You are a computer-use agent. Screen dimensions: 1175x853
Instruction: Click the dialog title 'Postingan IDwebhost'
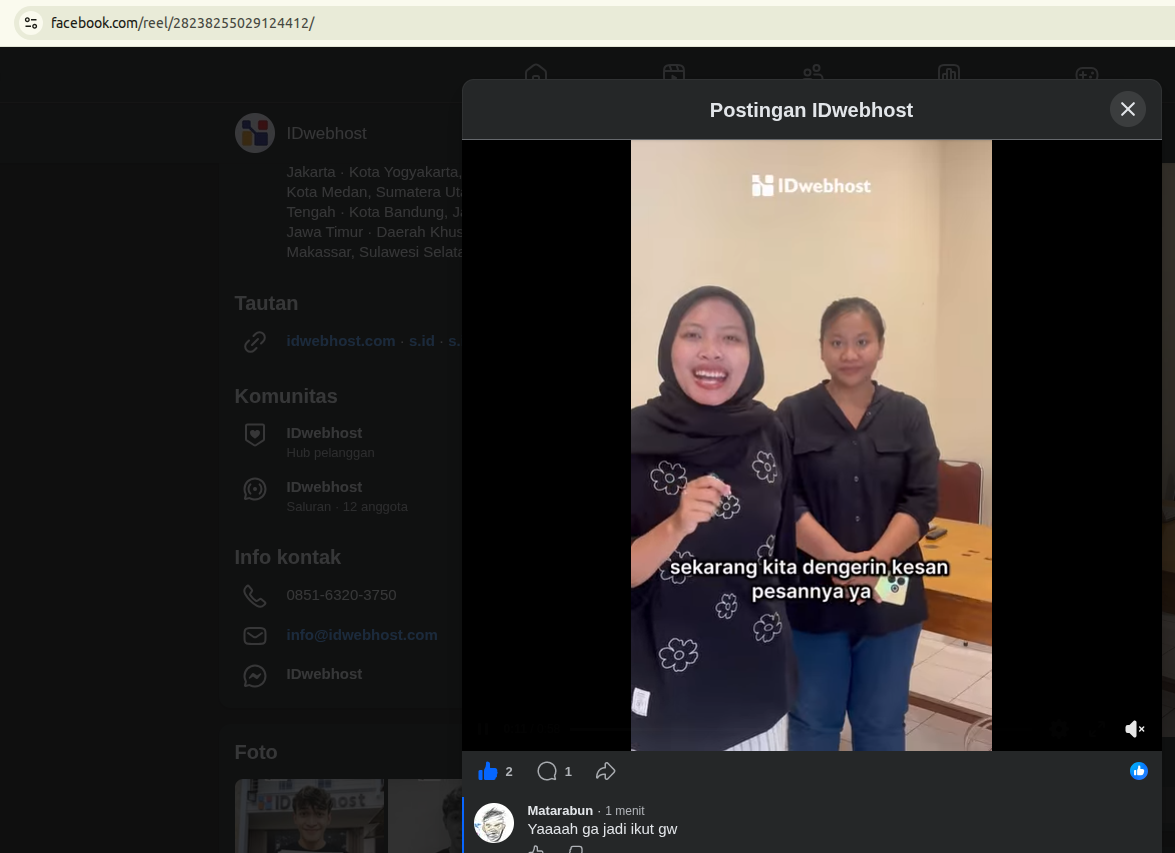coord(811,110)
